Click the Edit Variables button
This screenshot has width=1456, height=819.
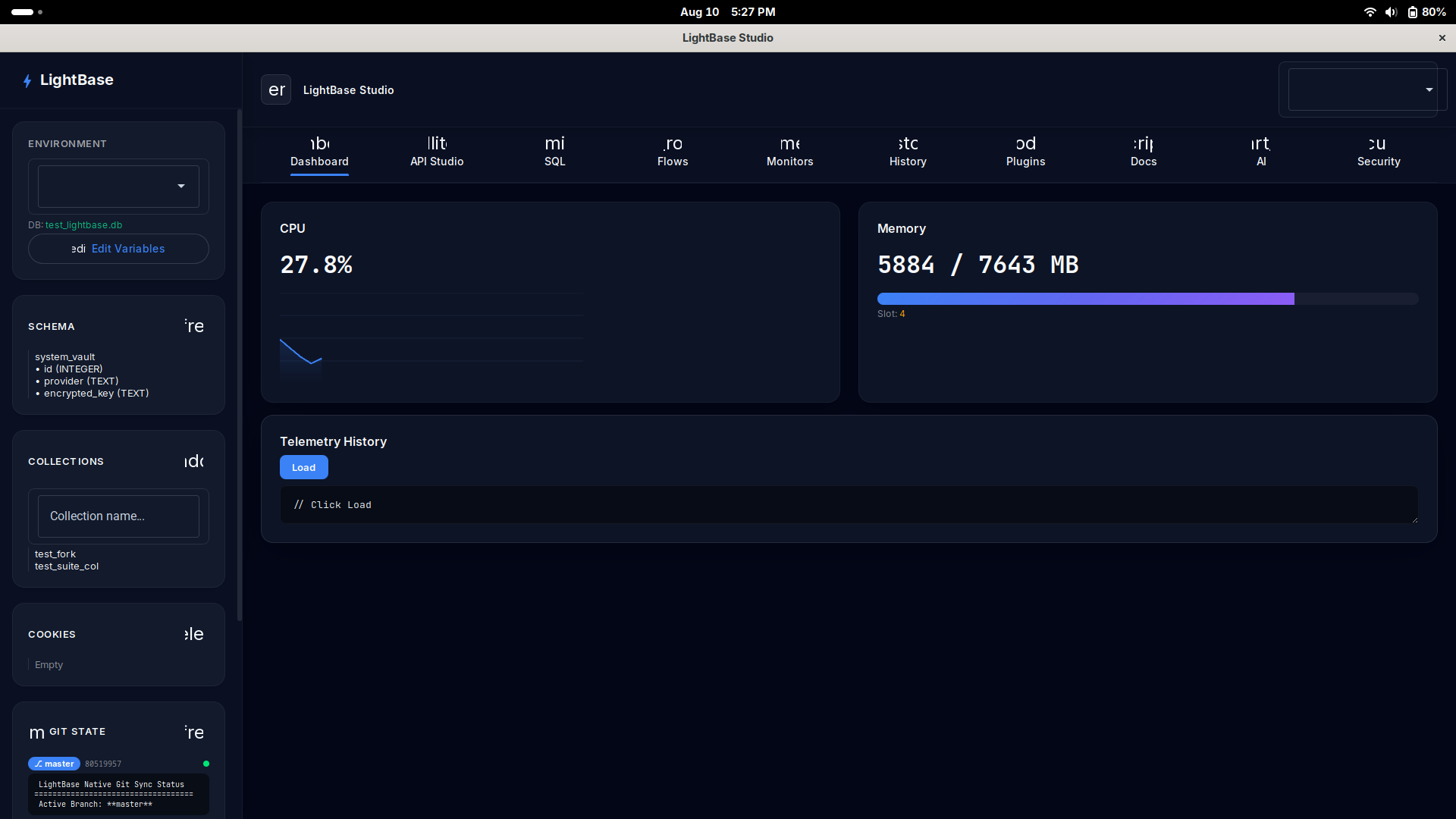click(x=118, y=249)
